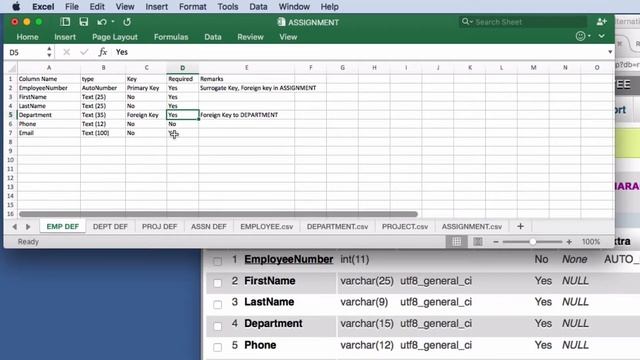Open the Window menu in menu bar
Screen dimensions: 640x360
[294, 7]
